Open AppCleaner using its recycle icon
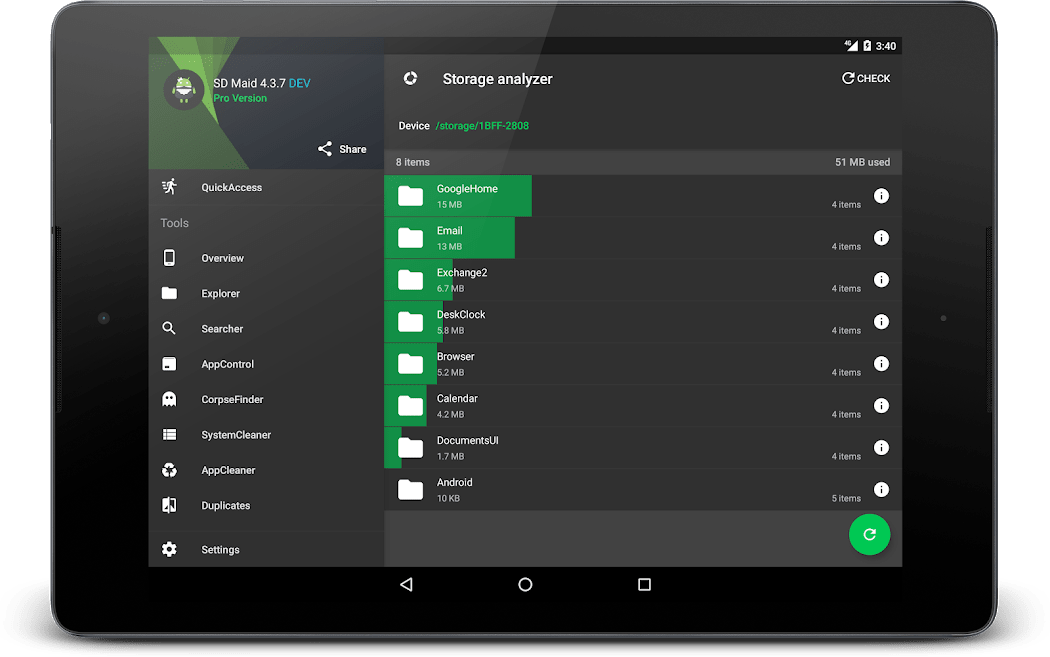 tap(171, 469)
